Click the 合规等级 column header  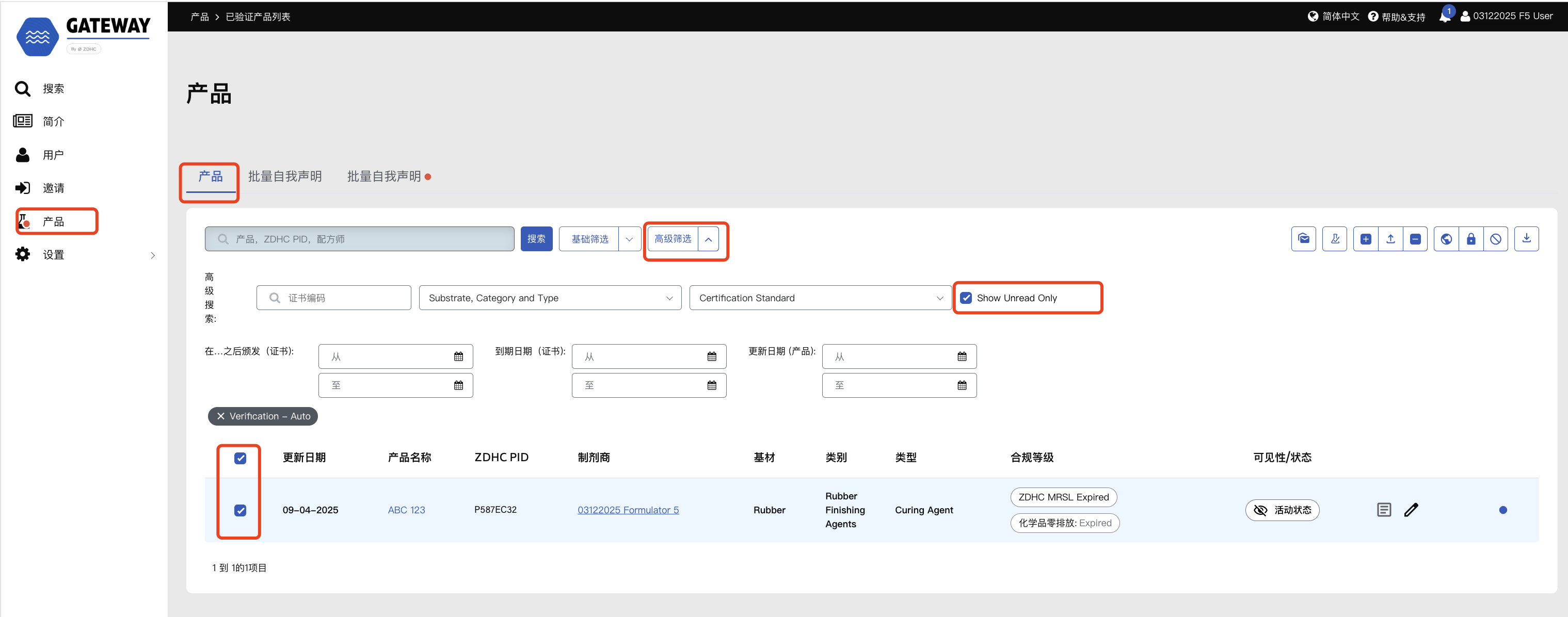[x=1032, y=458]
